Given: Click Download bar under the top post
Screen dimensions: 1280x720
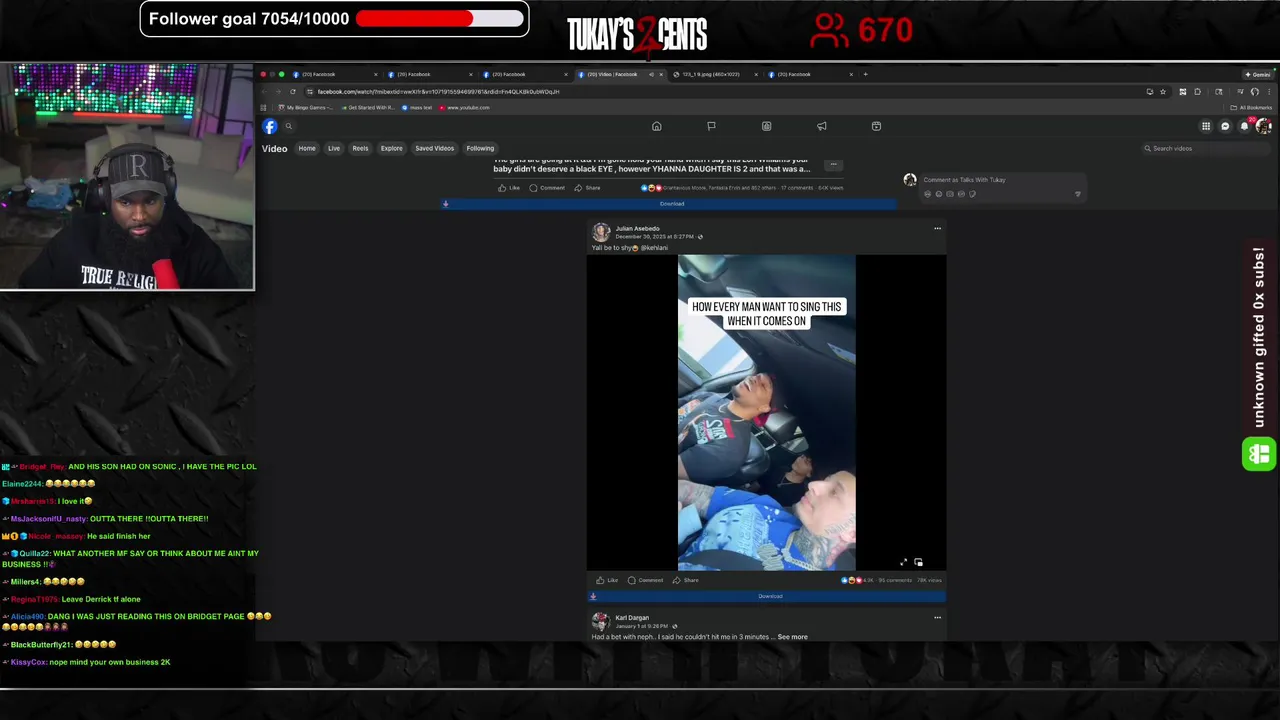Looking at the screenshot, I should (x=671, y=204).
